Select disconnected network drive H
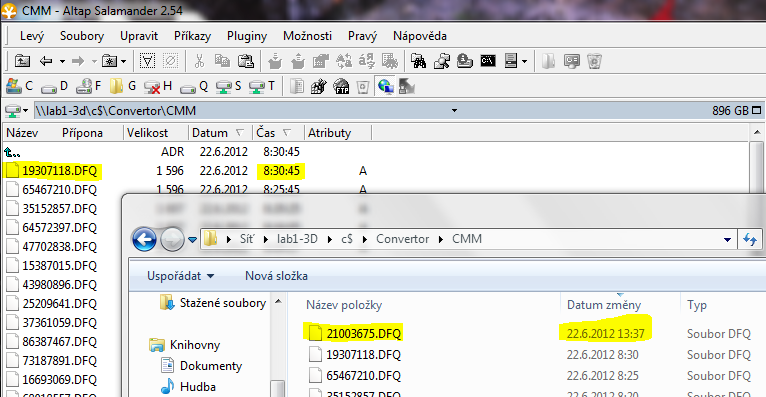The height and width of the screenshot is (397, 766). [x=158, y=86]
